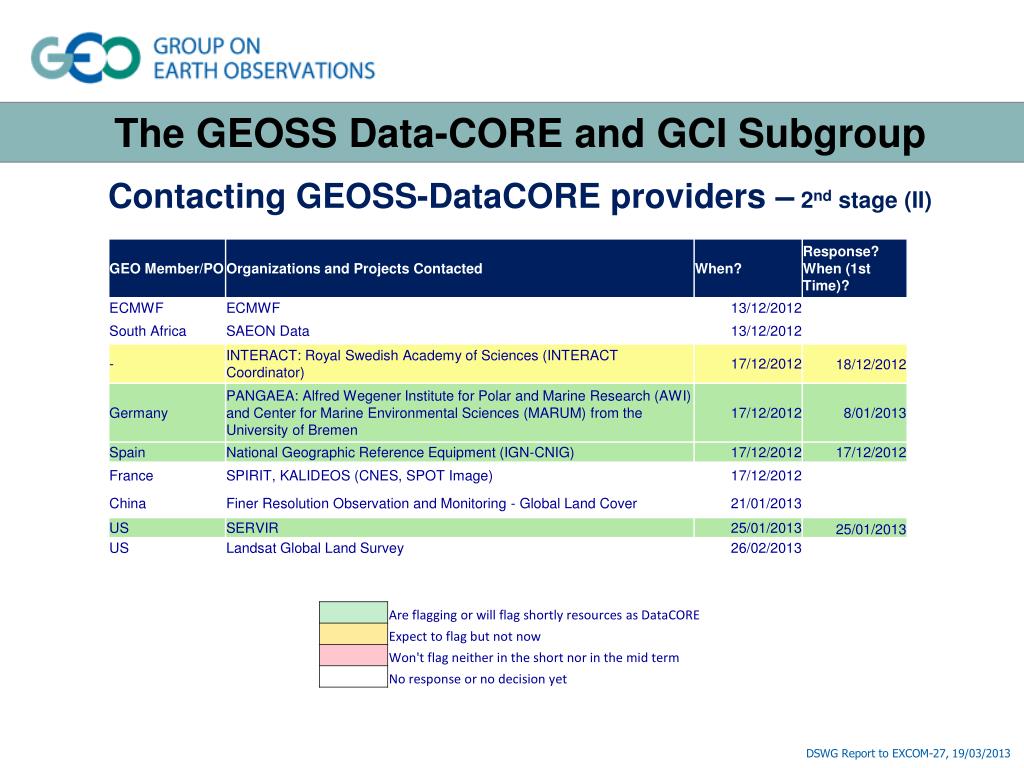
Task: Click the '2nd stage (II)' text
Action: pyautogui.click(x=866, y=199)
